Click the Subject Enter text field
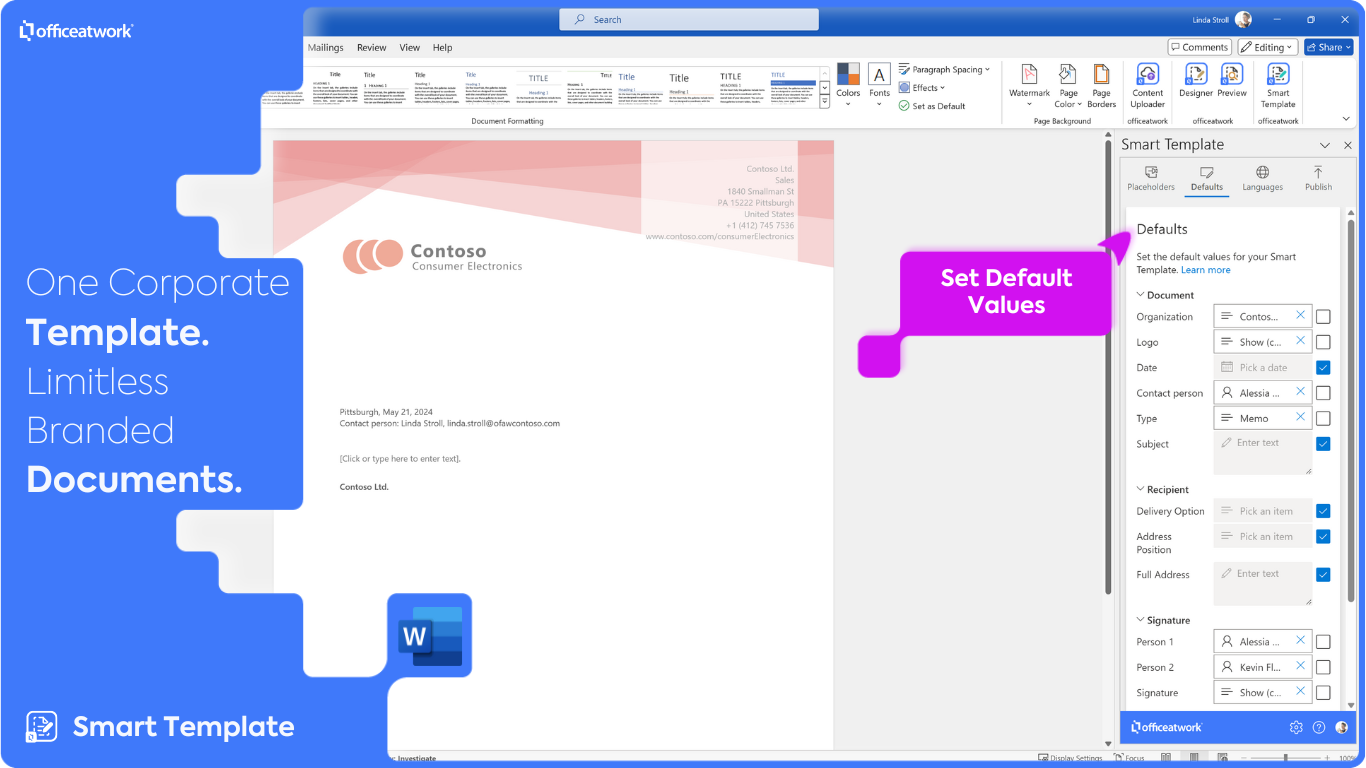This screenshot has height=768, width=1366. point(1263,454)
